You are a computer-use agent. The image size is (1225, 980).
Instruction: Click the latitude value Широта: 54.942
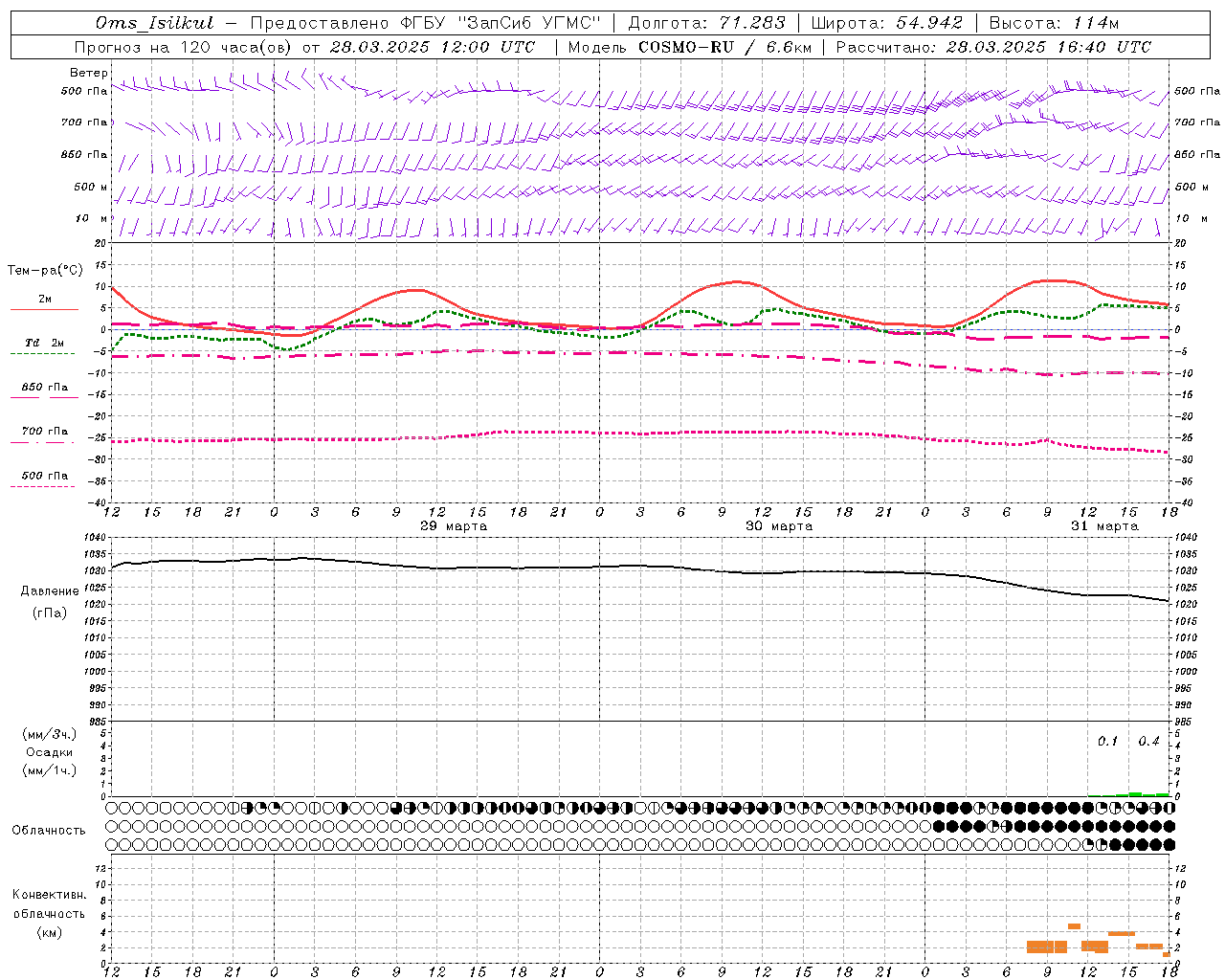[x=886, y=23]
